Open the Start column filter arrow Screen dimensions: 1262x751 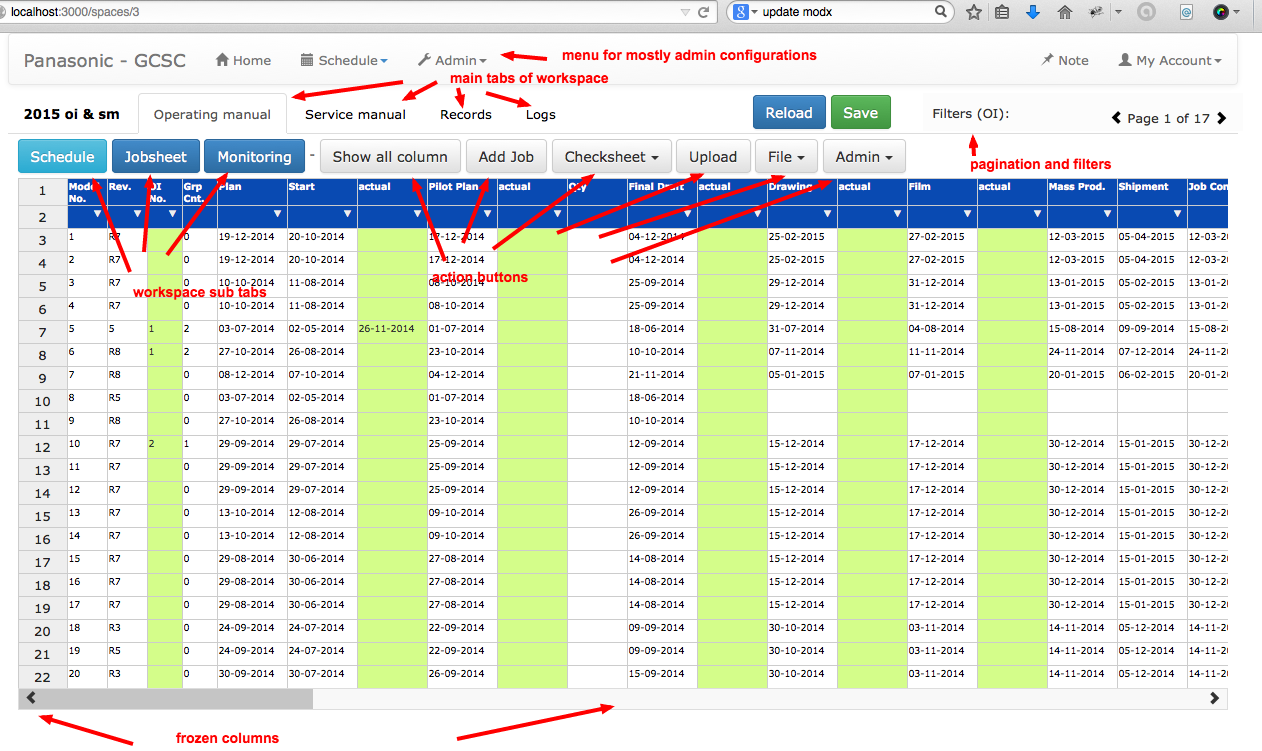coord(347,214)
